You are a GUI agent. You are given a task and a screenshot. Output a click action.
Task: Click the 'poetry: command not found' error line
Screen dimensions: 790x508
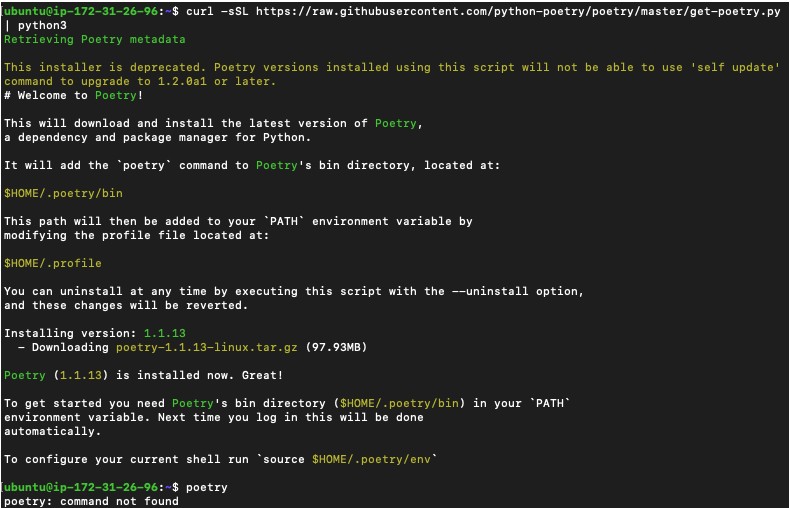[90, 501]
